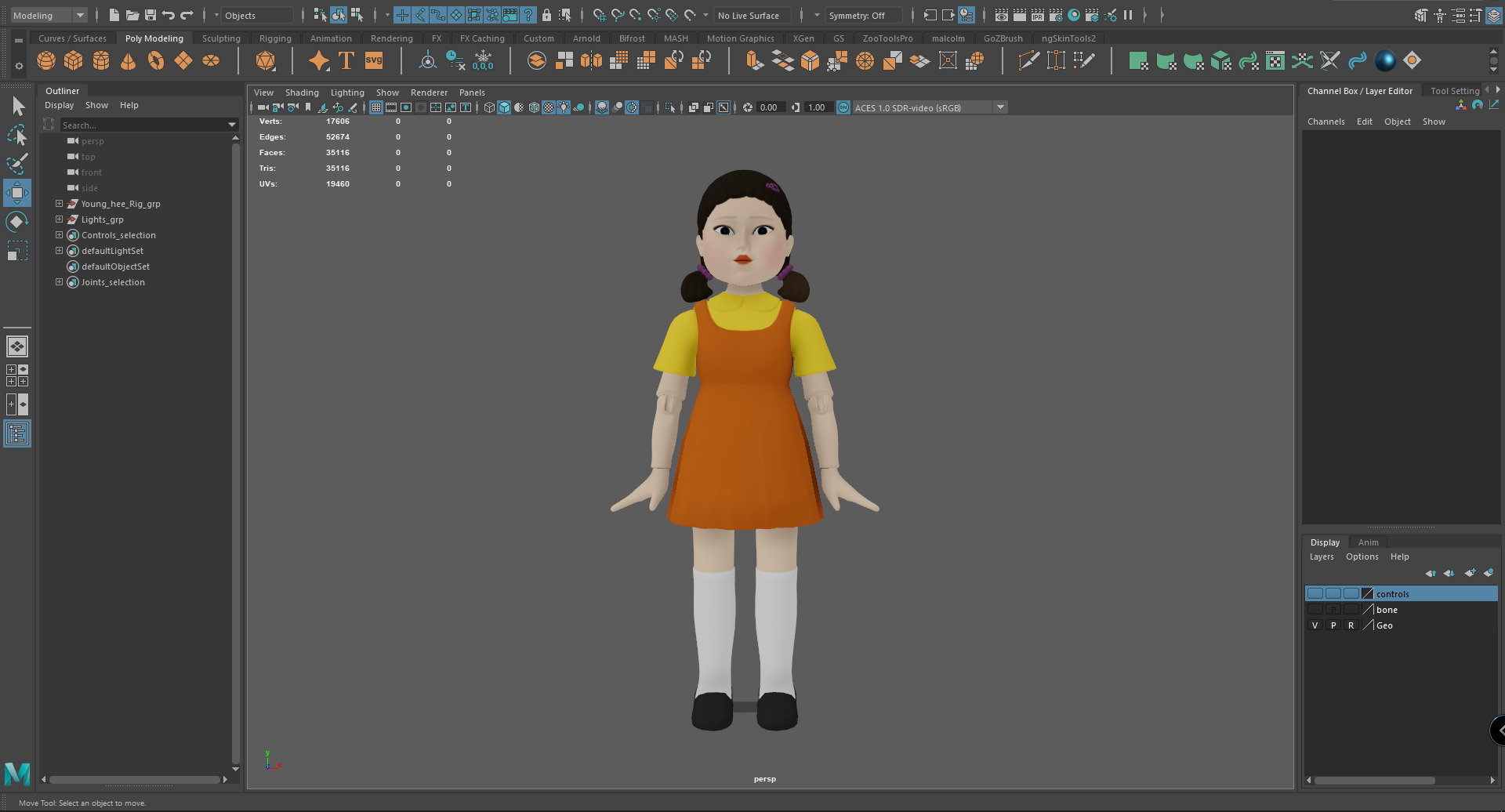This screenshot has height=812, width=1505.
Task: Click the Outliner search field
Action: 143,125
